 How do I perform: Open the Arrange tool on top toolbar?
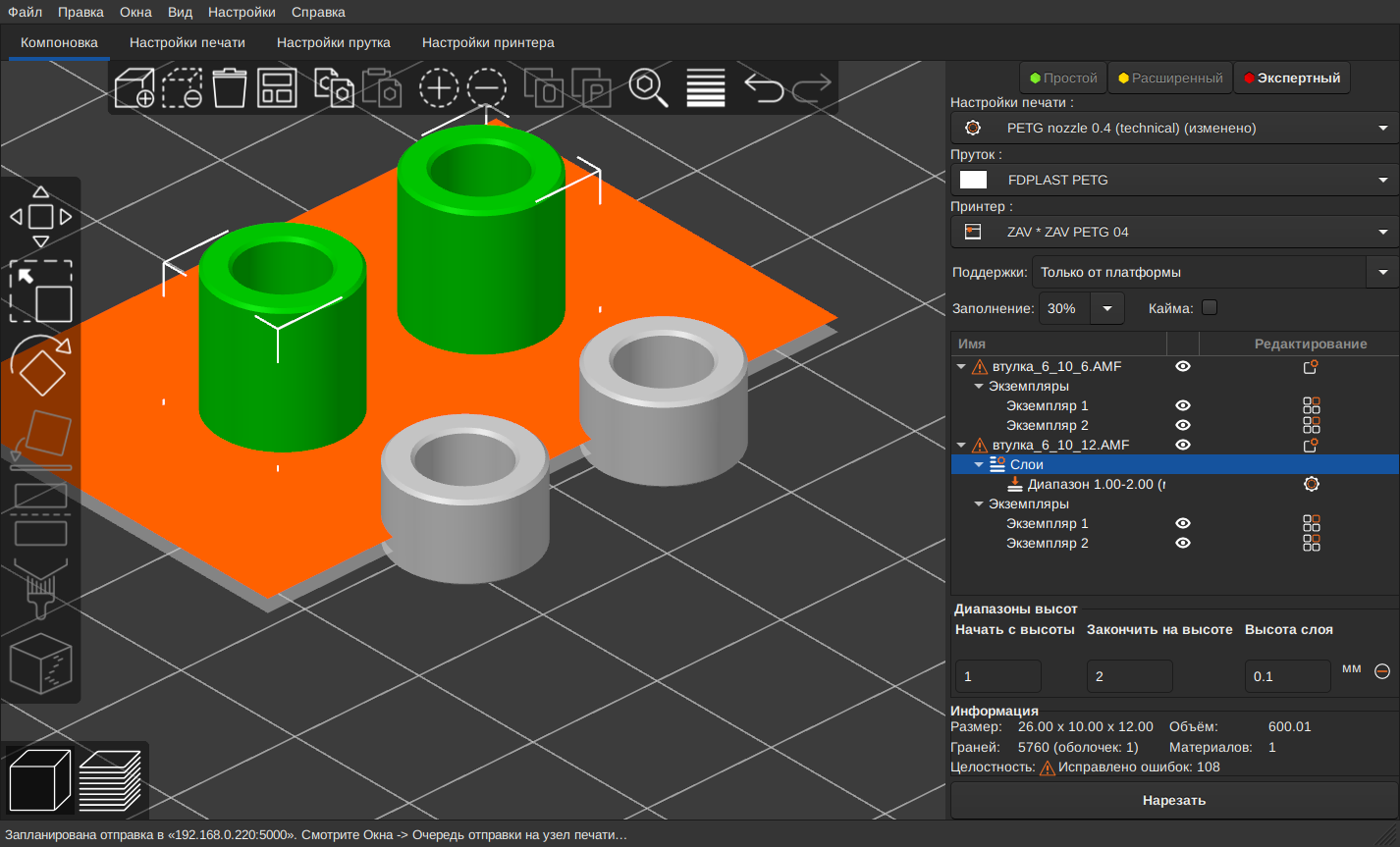click(277, 87)
